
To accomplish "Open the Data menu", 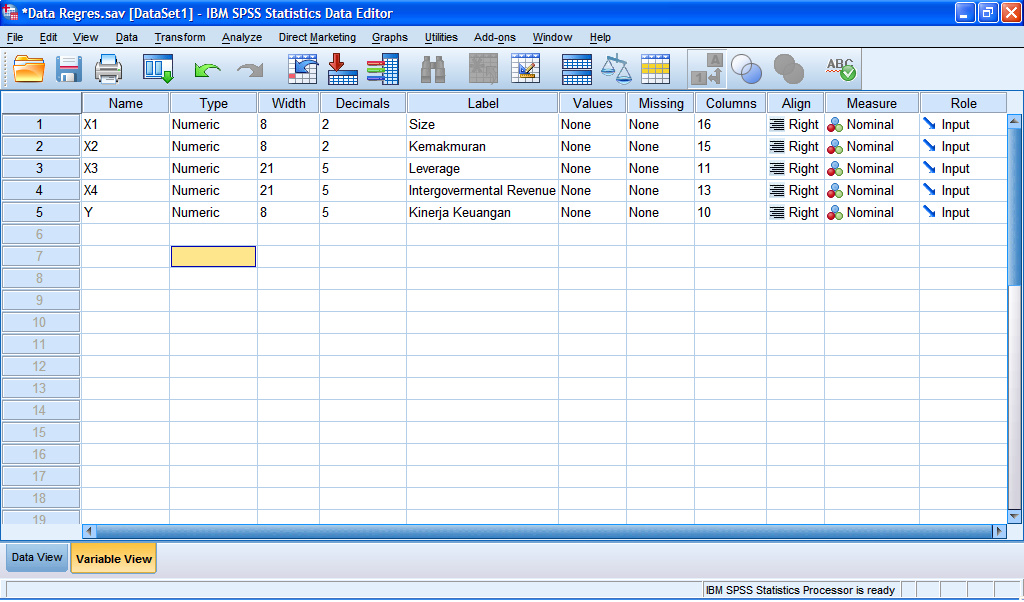I will [x=127, y=37].
